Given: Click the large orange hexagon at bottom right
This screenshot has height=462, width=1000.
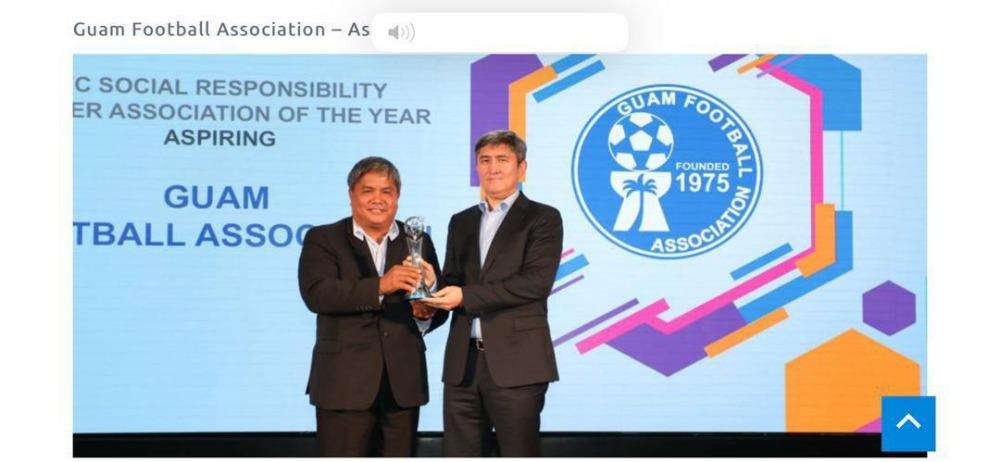Looking at the screenshot, I should point(853,383).
